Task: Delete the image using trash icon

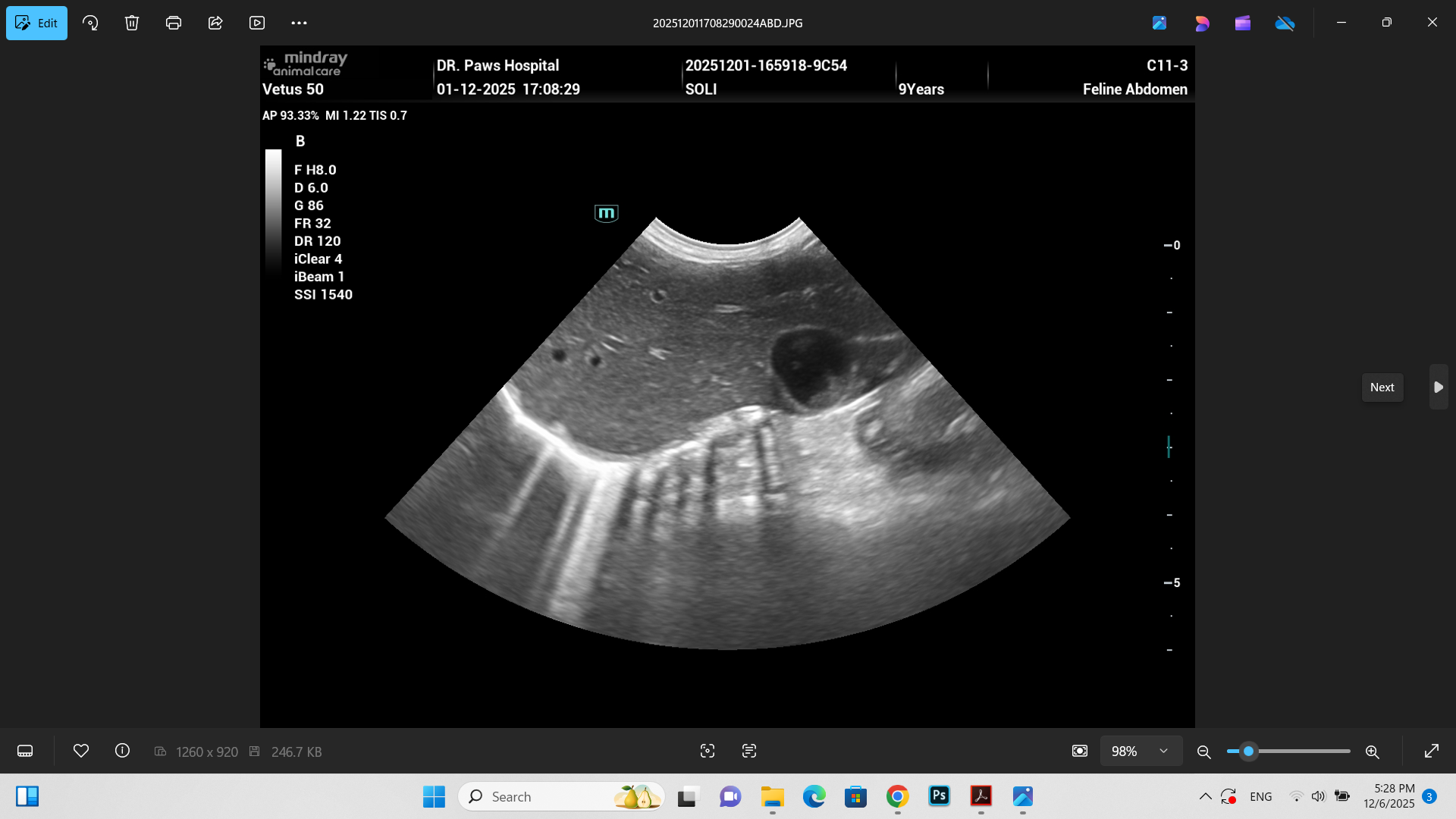Action: coord(132,23)
